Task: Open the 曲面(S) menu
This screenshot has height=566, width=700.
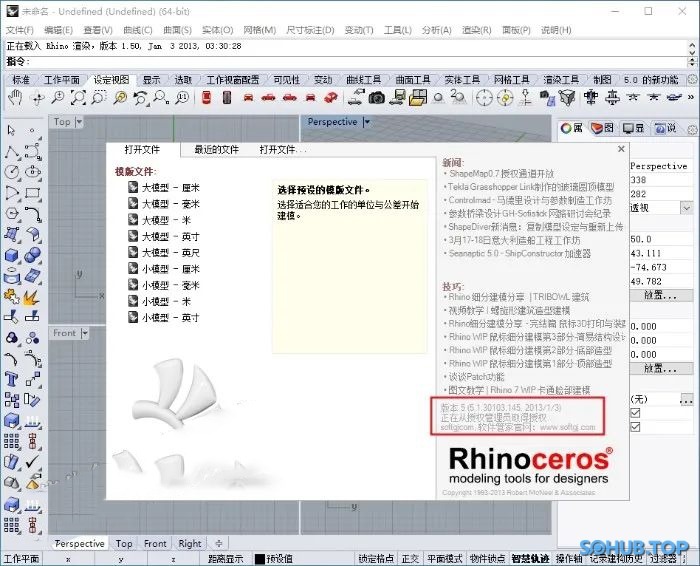Action: click(x=177, y=30)
